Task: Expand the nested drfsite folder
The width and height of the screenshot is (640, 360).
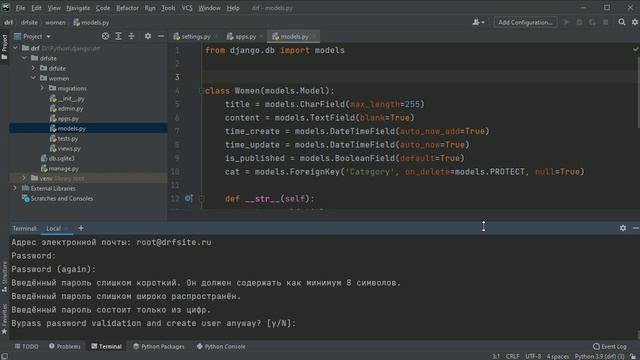Action: 33,68
